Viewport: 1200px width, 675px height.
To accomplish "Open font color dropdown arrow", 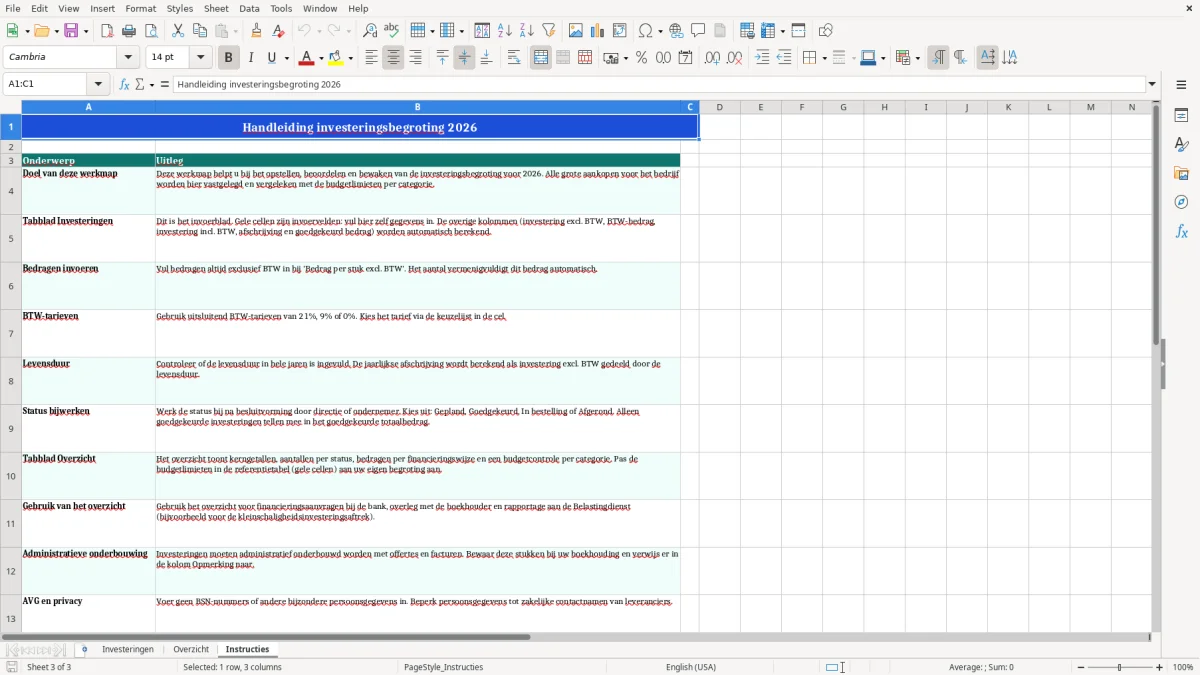I will pos(320,58).
